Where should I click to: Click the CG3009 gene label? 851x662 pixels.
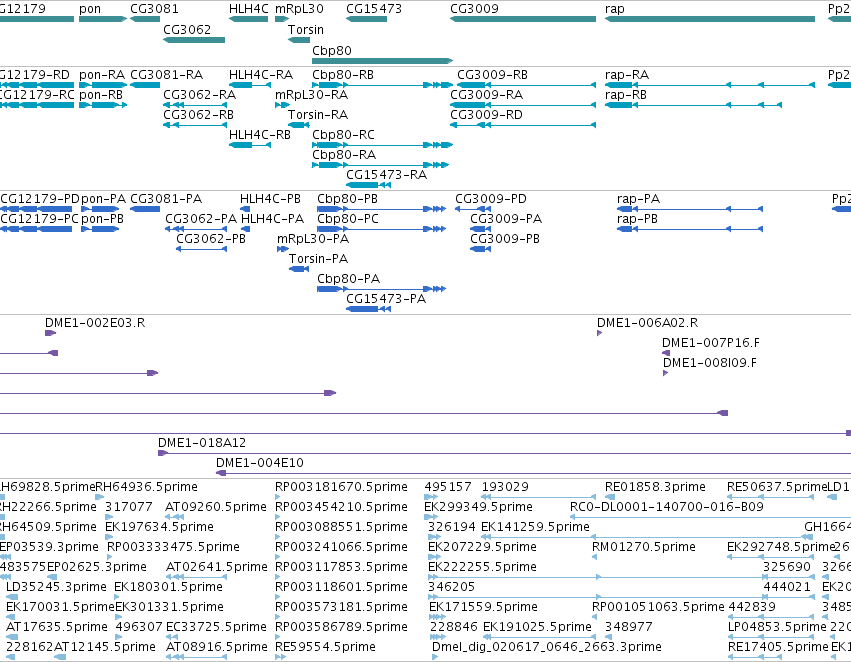tap(474, 9)
